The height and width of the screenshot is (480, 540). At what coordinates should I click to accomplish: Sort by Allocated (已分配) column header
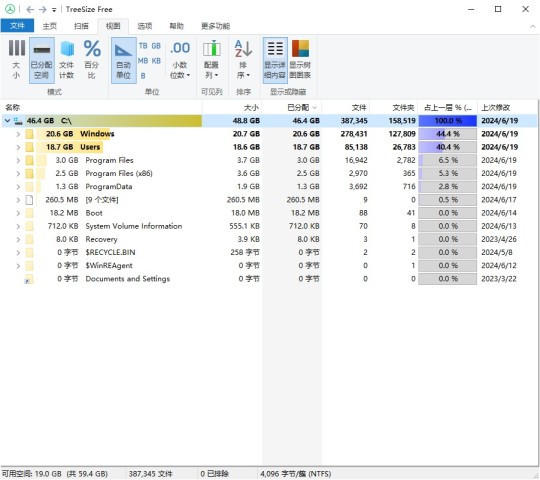pyautogui.click(x=292, y=107)
